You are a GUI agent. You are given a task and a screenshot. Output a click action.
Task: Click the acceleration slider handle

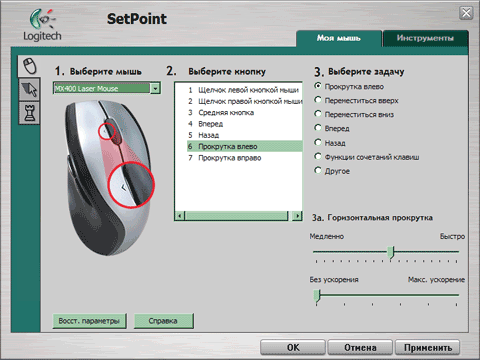point(317,296)
